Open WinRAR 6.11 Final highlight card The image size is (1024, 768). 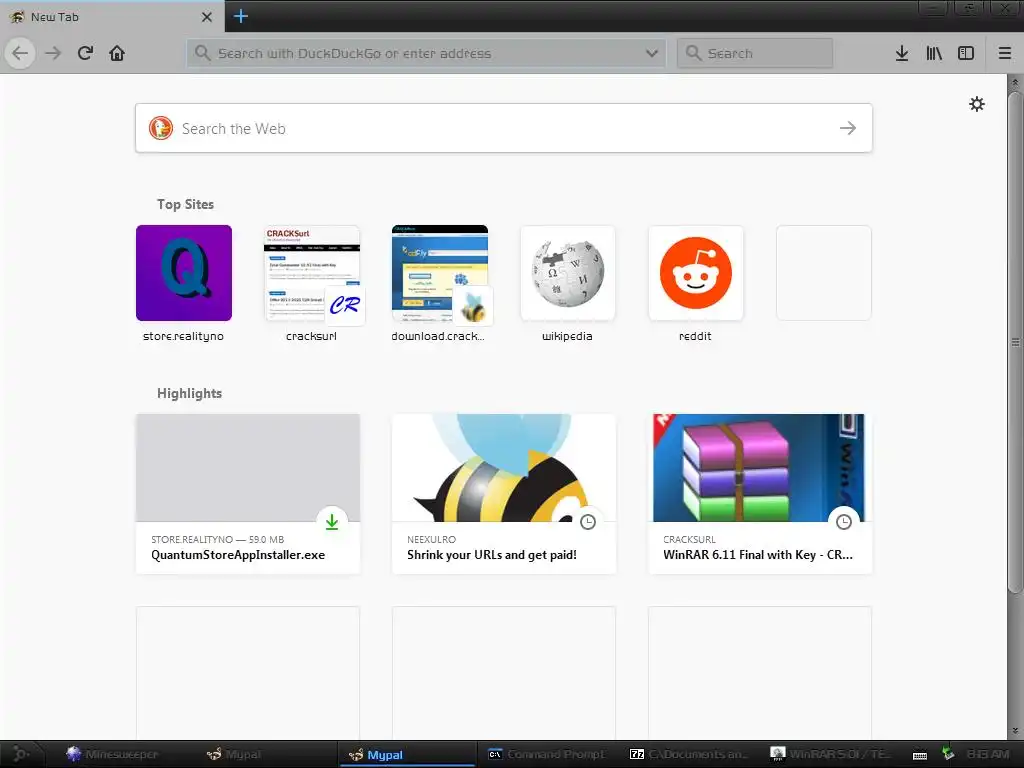[760, 494]
